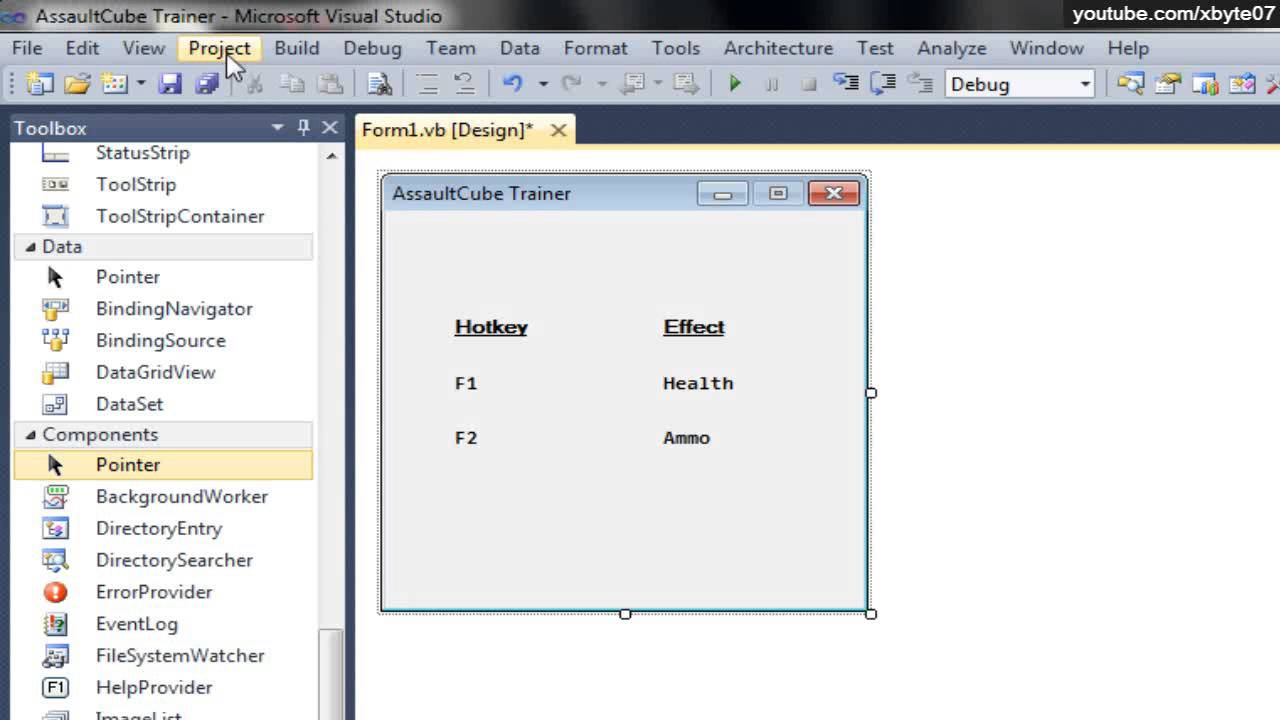Click the Redo toolbar icon
The height and width of the screenshot is (720, 1280).
(x=571, y=84)
